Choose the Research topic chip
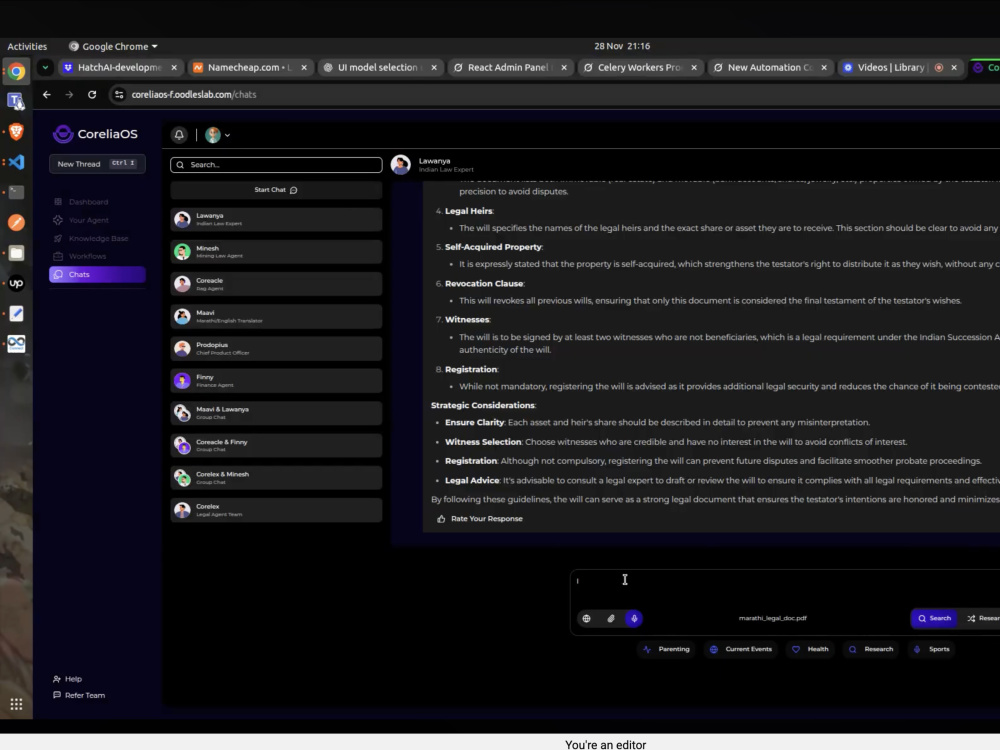This screenshot has height=750, width=1000. pos(871,649)
